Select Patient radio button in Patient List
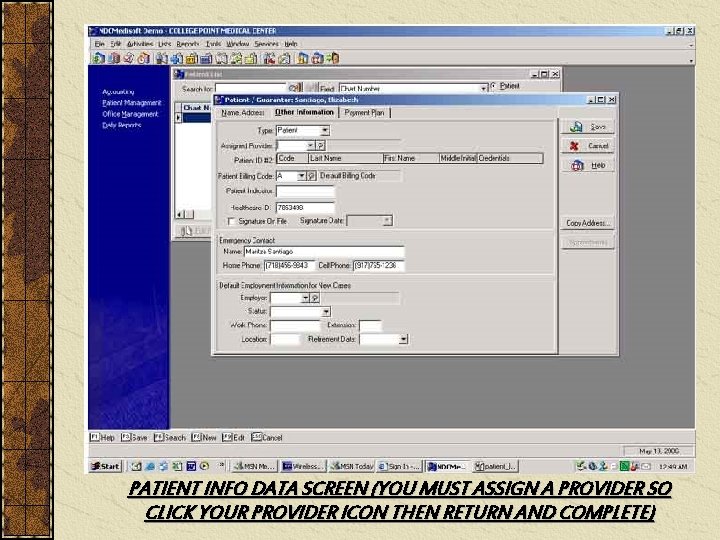This screenshot has height=540, width=720. coord(494,86)
